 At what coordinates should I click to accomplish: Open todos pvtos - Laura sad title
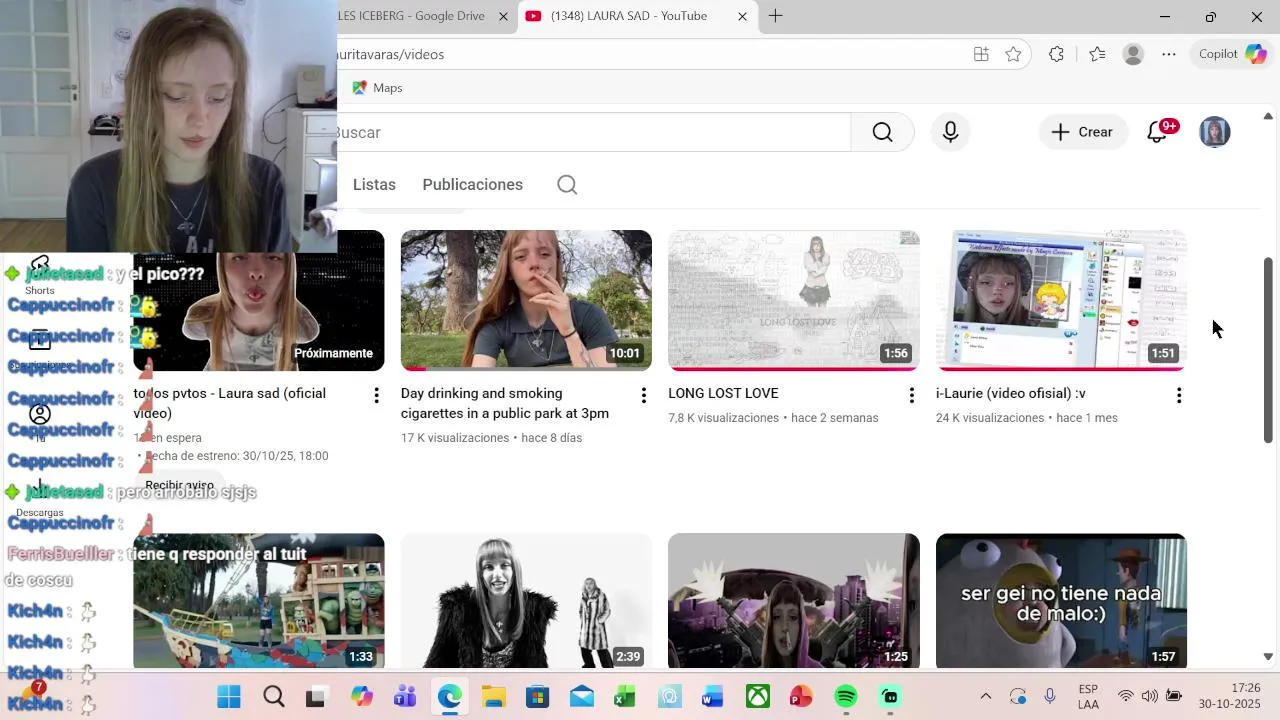[230, 403]
